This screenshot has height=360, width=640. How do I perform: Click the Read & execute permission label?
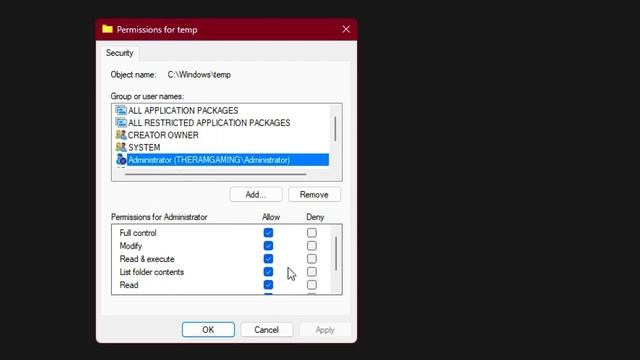point(147,259)
